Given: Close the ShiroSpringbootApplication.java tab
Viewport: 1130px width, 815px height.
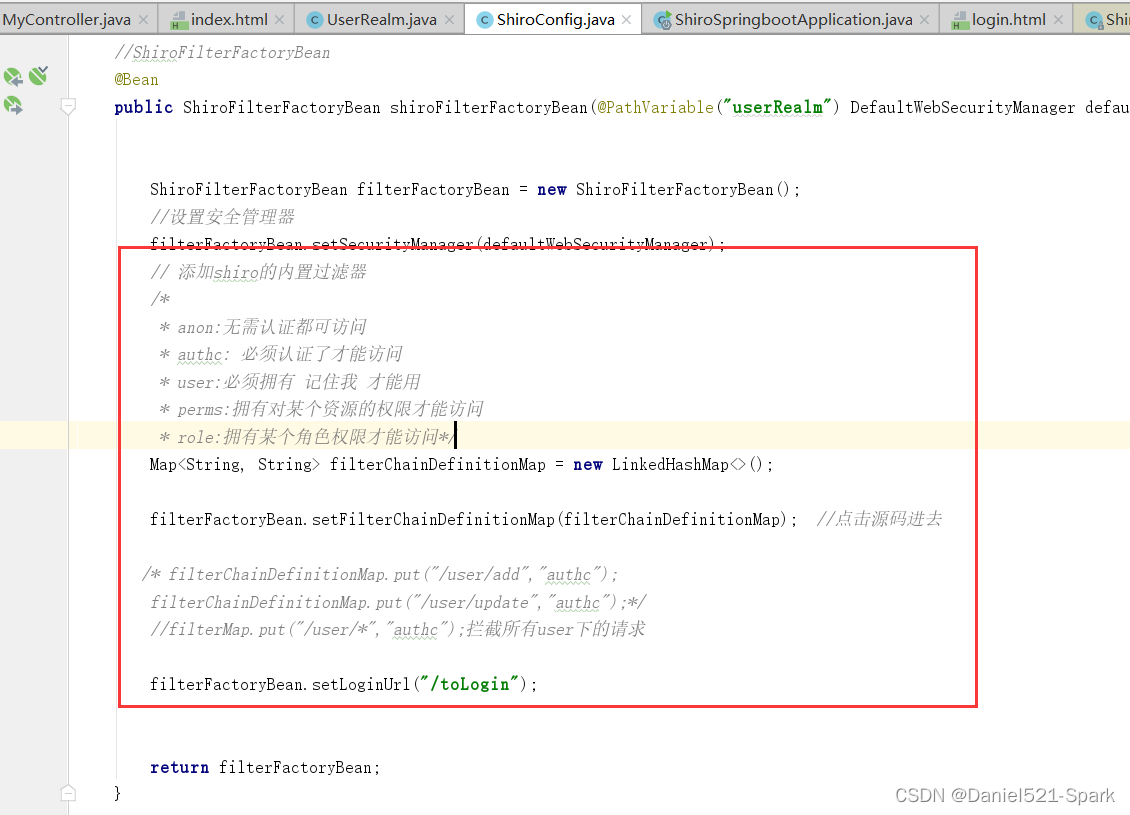Looking at the screenshot, I should [x=925, y=20].
